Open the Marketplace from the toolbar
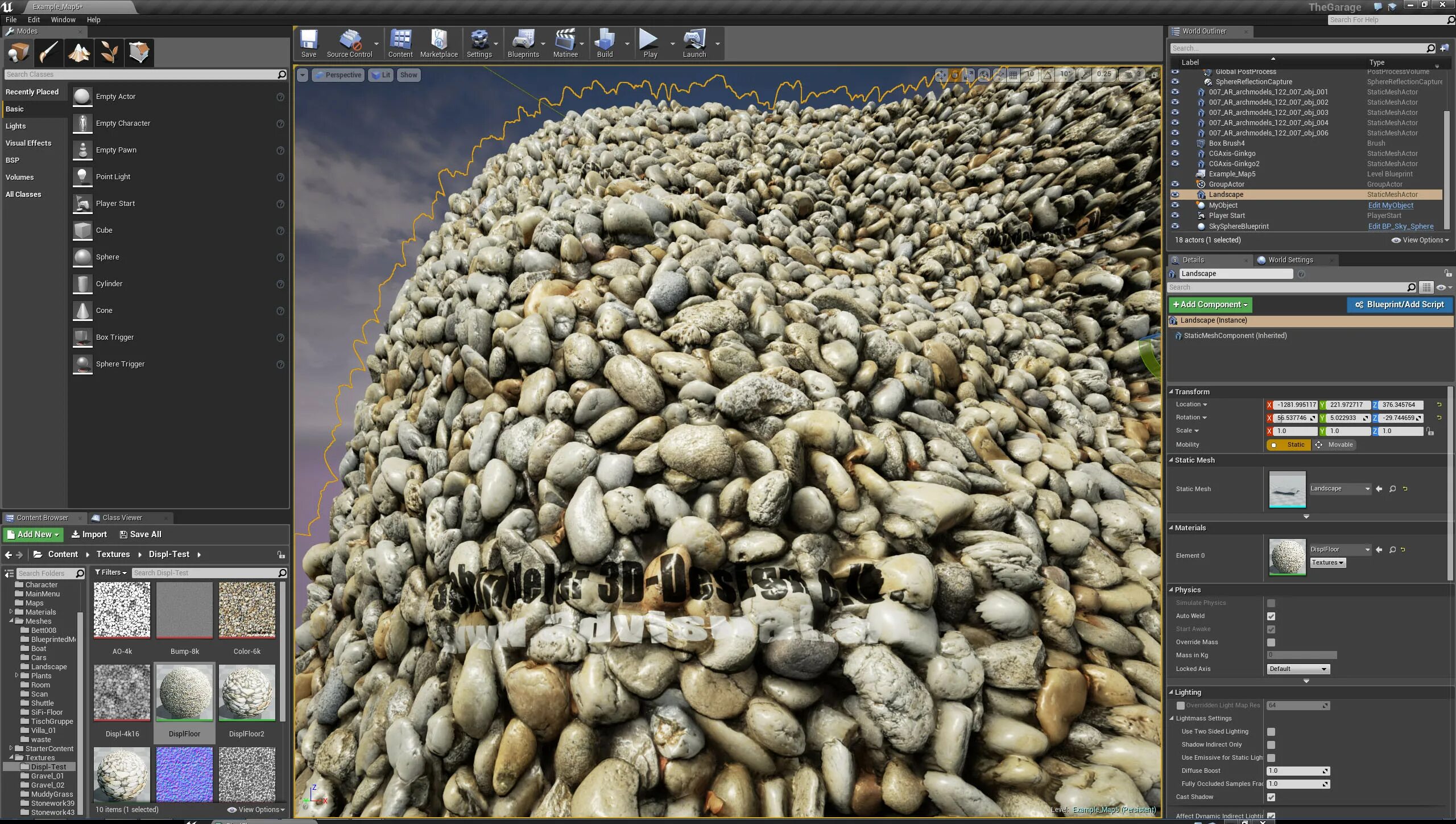This screenshot has height=824, width=1456. (439, 43)
